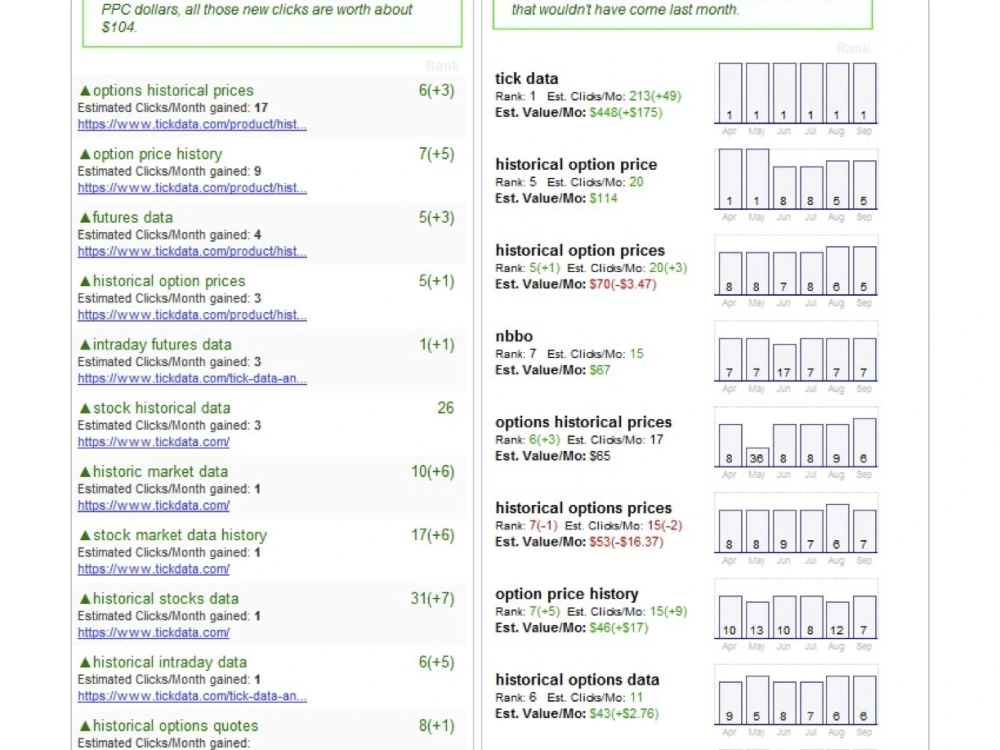Click 'Estimated Clicks/Month gained: 17' text
Screen dimensions: 1000x750
173,108
